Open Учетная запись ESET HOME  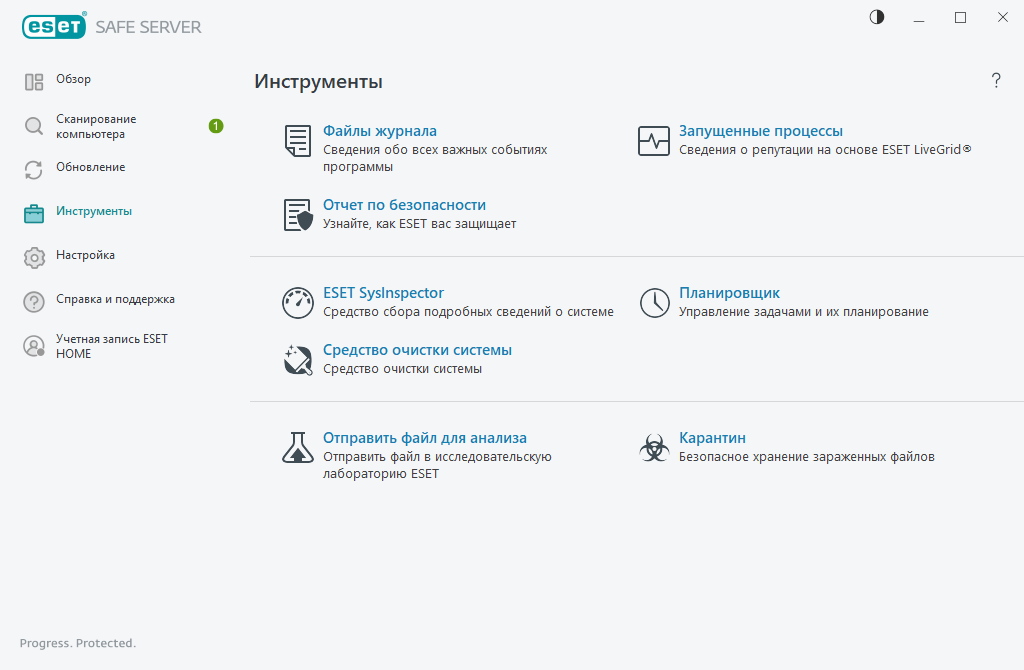pyautogui.click(x=111, y=346)
